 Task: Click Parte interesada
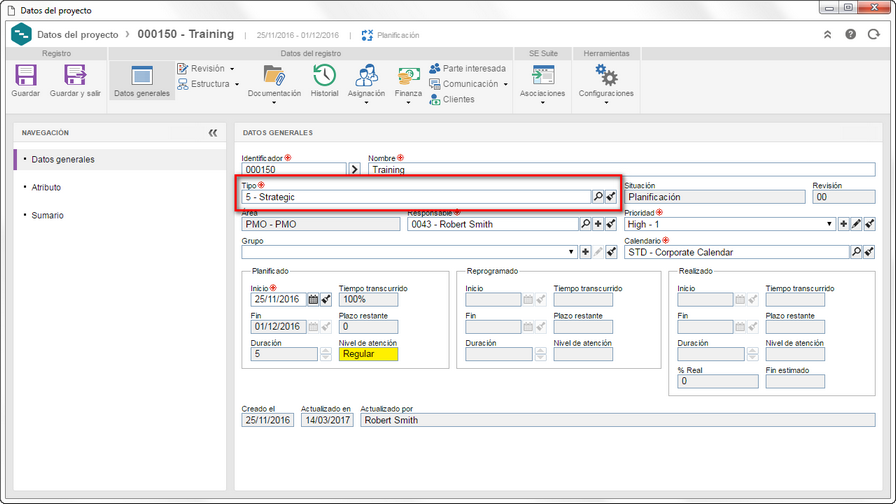468,69
